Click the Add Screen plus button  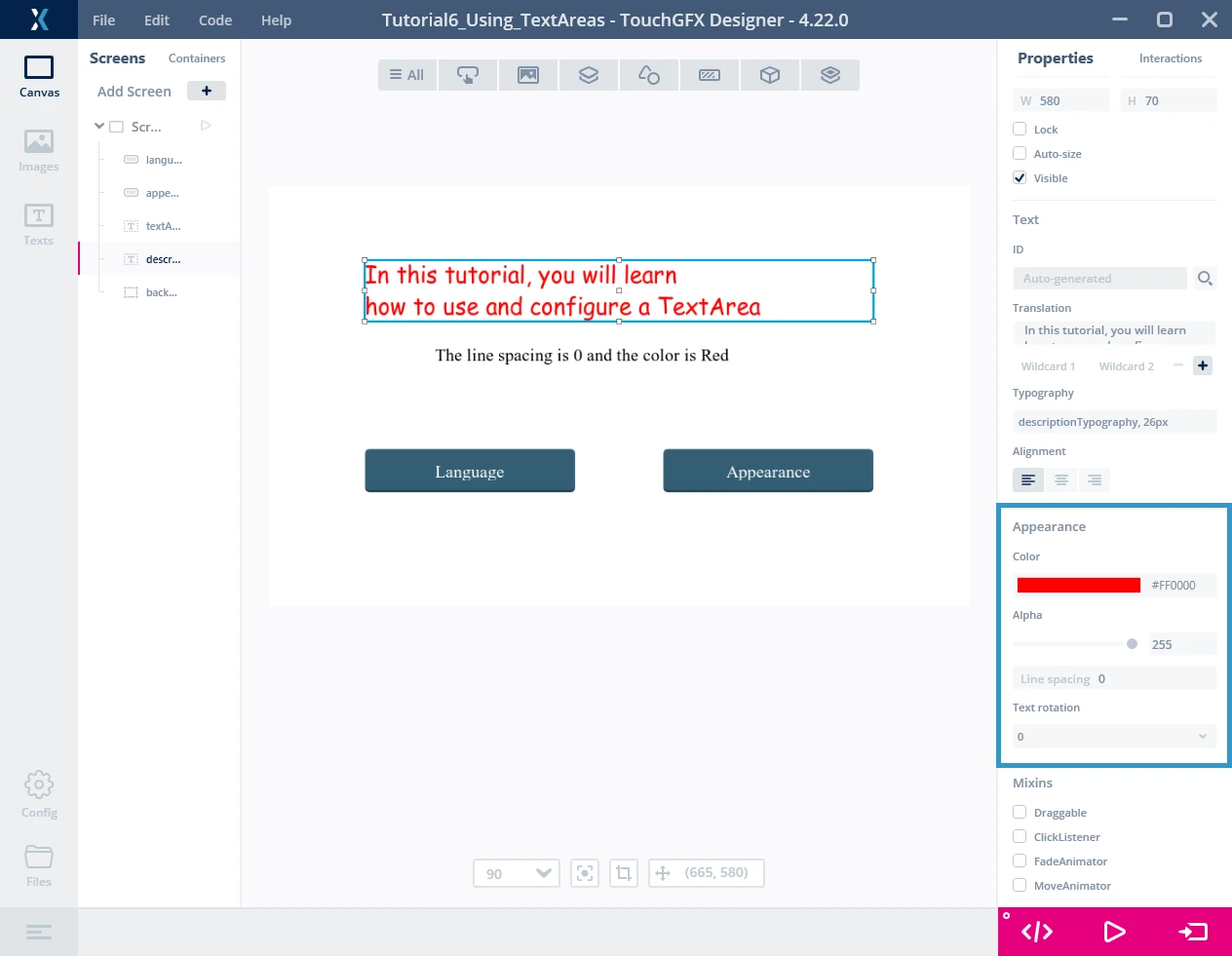coord(207,91)
